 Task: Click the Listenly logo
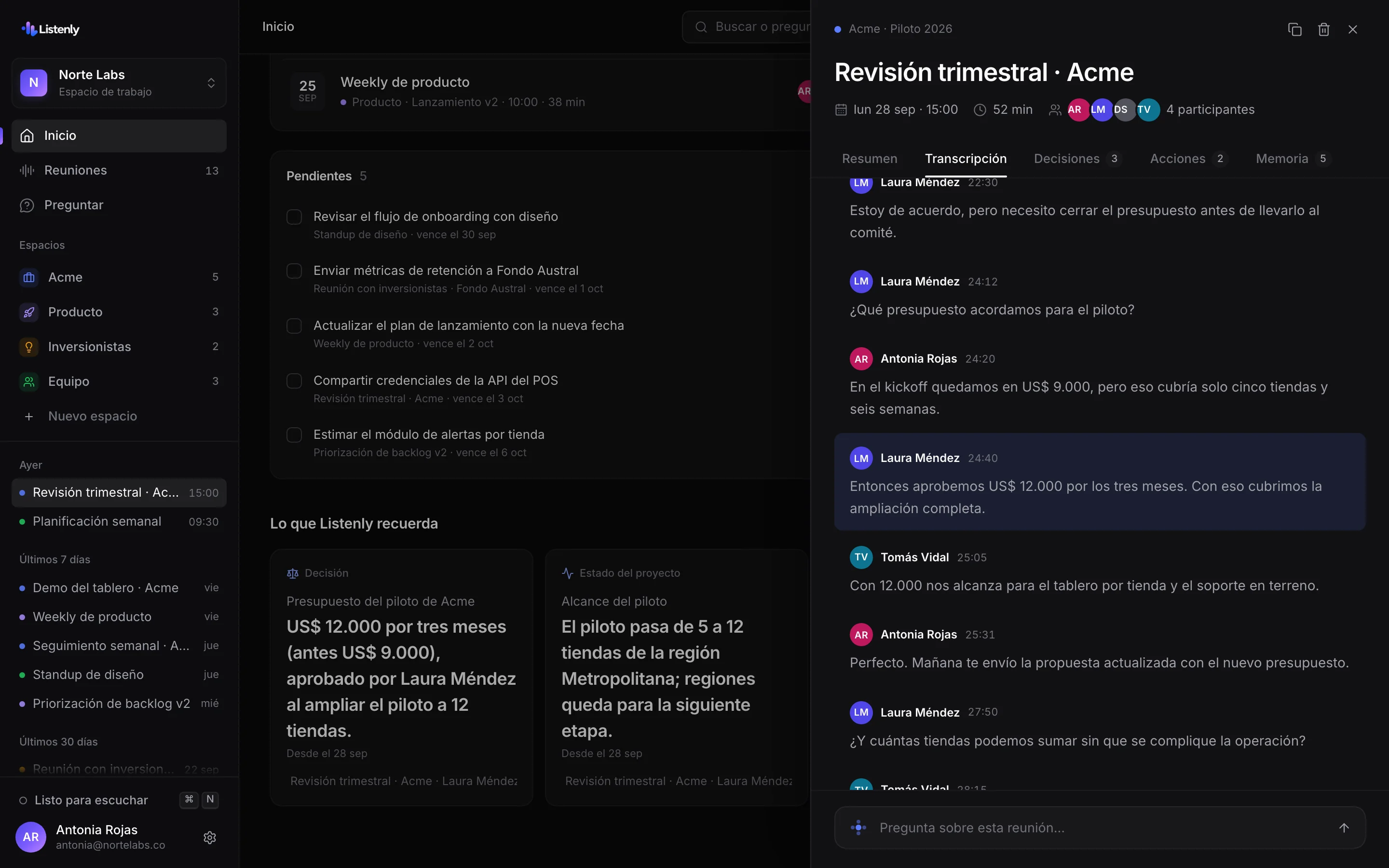[51, 29]
